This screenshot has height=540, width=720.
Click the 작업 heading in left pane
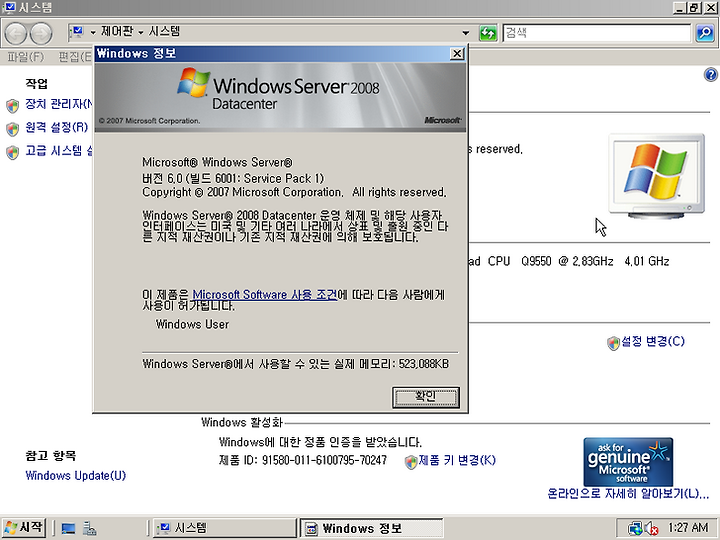(x=37, y=84)
